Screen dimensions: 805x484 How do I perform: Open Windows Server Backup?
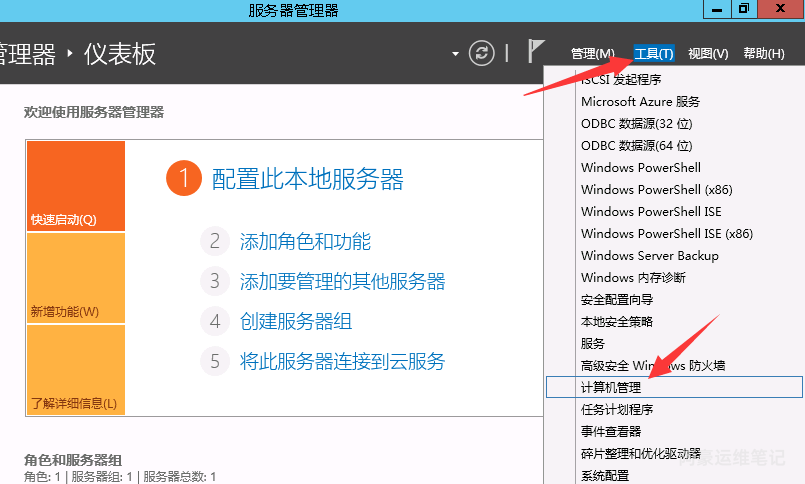(649, 256)
